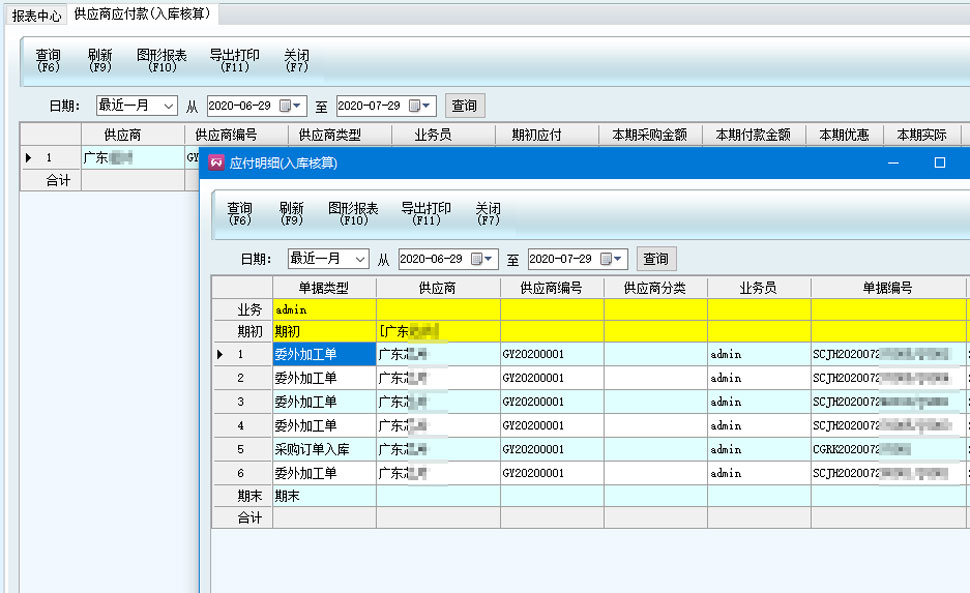Maximize the 应付明细(入库核算) dialog

(940, 163)
